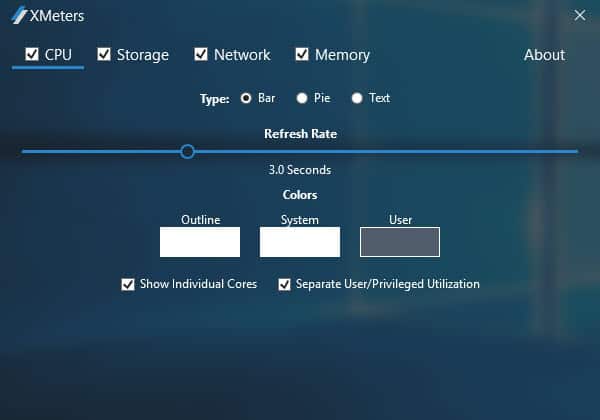Toggle the Memory meter checkbox

302,54
